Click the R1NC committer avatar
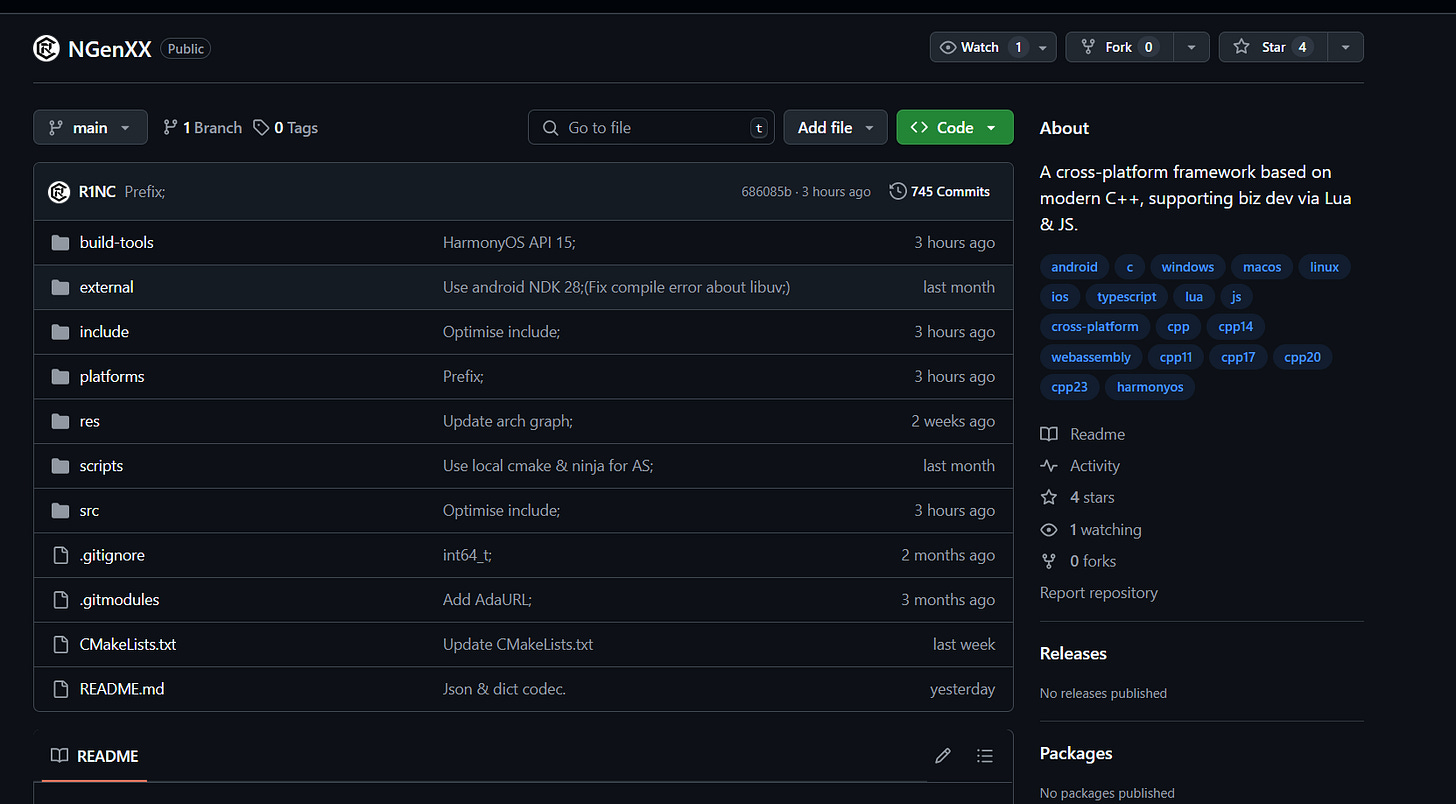 (59, 192)
